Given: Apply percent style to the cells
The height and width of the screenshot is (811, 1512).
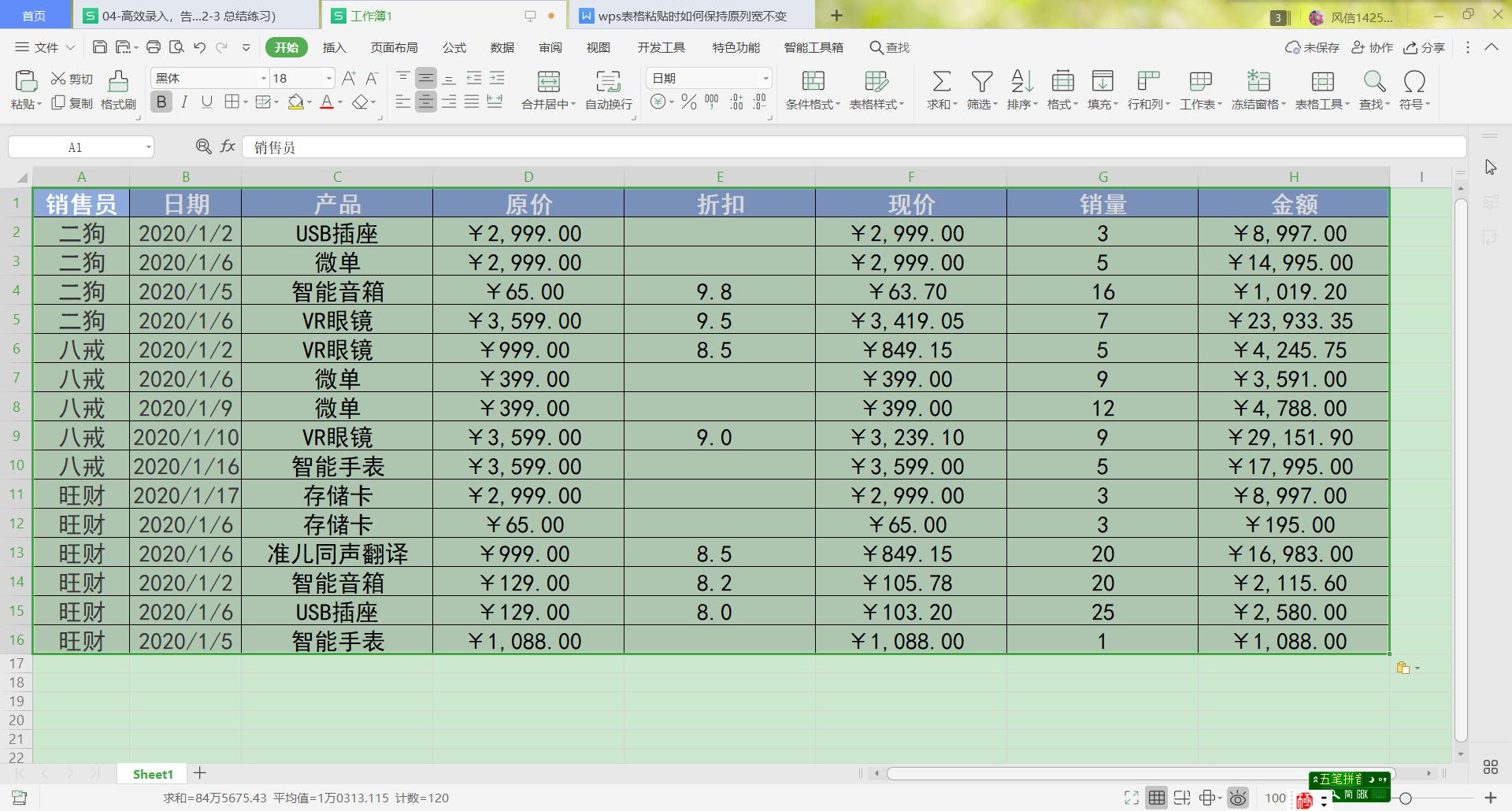Looking at the screenshot, I should pyautogui.click(x=689, y=102).
